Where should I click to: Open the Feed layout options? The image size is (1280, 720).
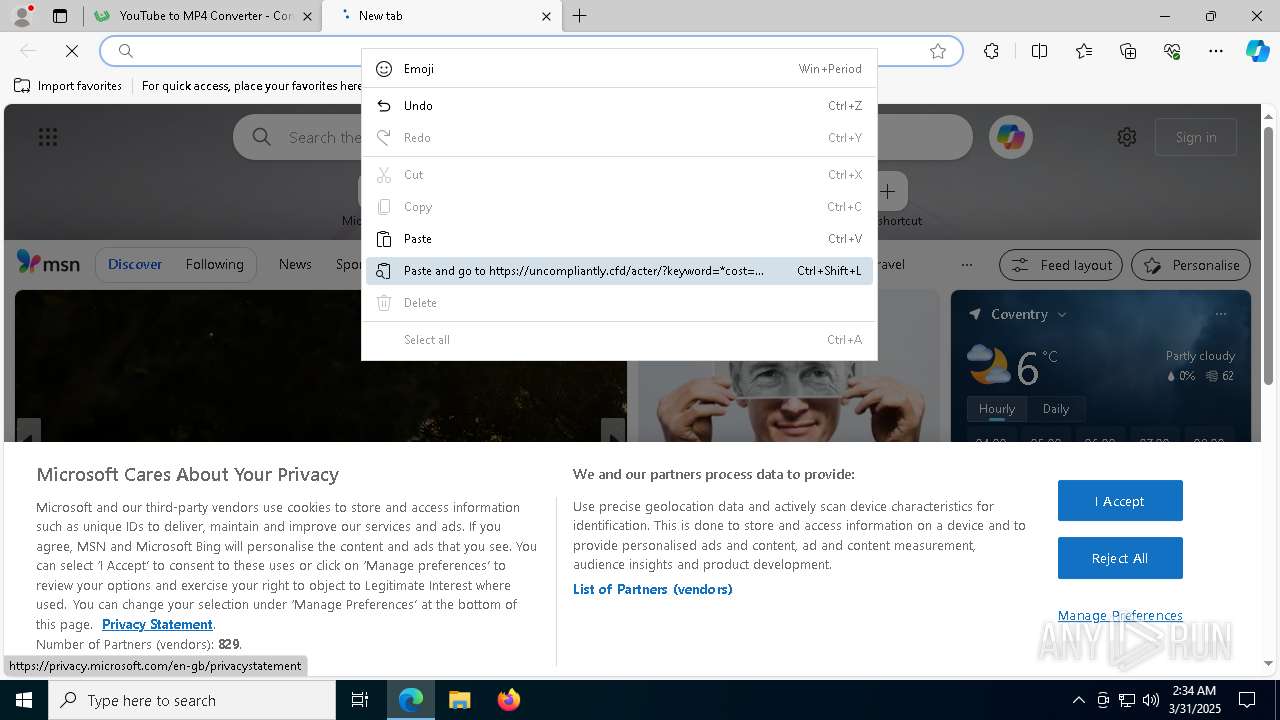(x=1061, y=265)
